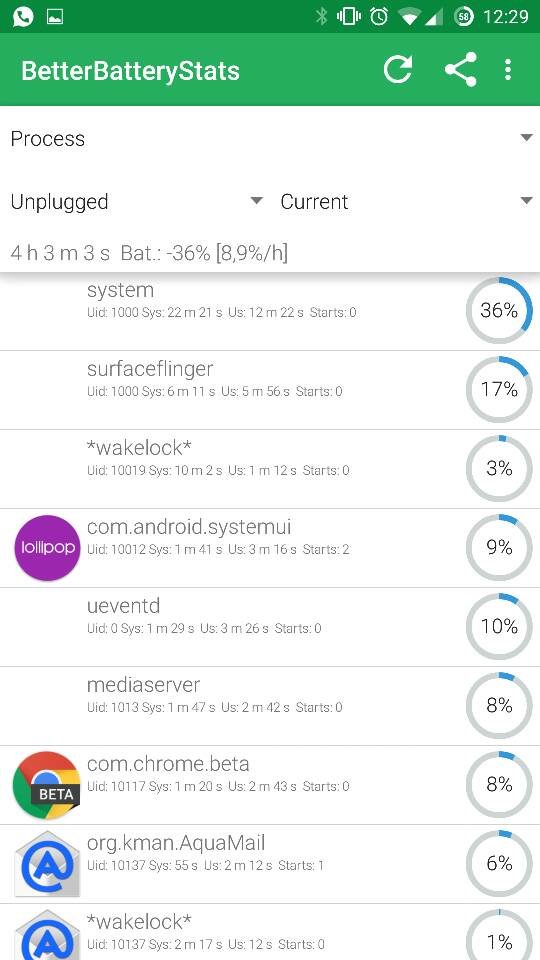
Task: Expand the Process stat type dropdown
Action: (x=270, y=138)
